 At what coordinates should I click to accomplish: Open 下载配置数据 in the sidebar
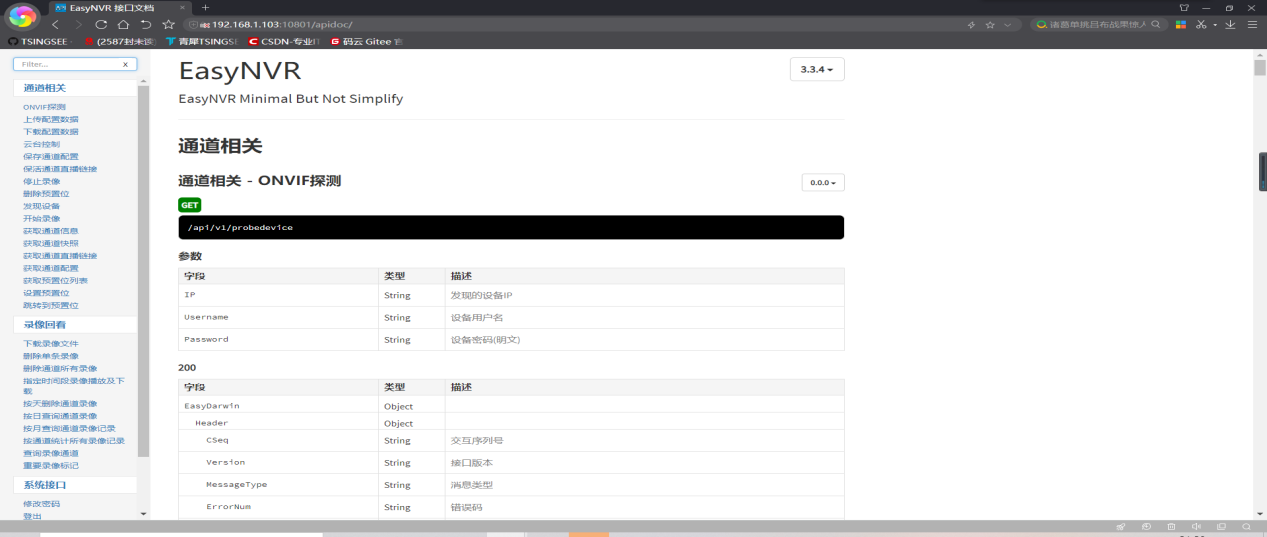[x=50, y=132]
